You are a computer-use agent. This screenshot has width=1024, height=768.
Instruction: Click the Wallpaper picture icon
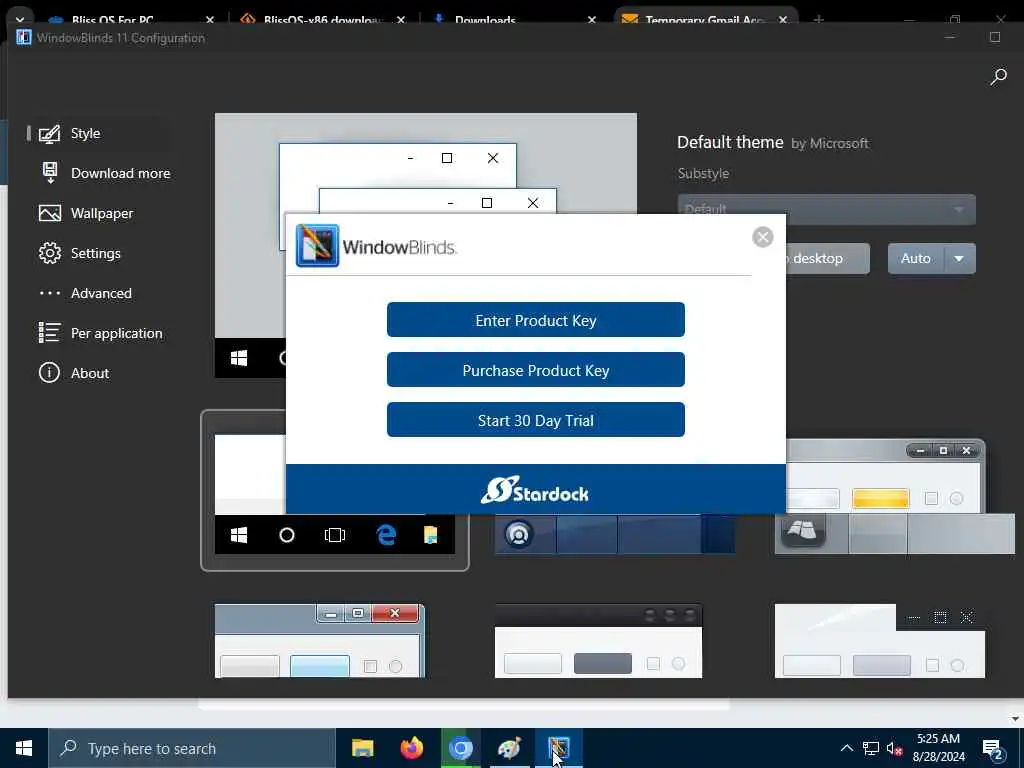(x=50, y=213)
